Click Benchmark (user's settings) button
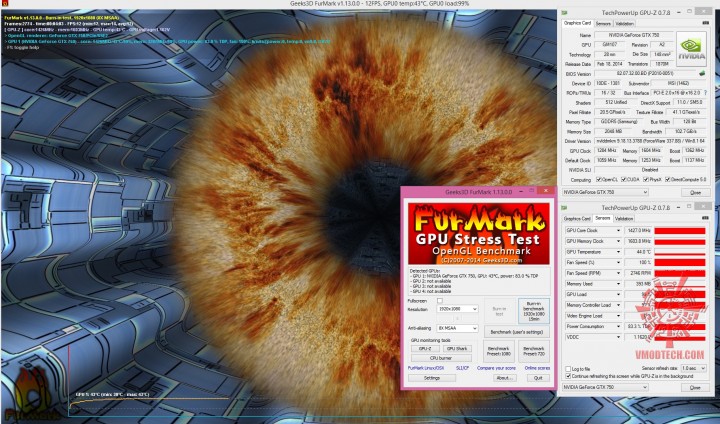720x424 pixels. pos(517,332)
